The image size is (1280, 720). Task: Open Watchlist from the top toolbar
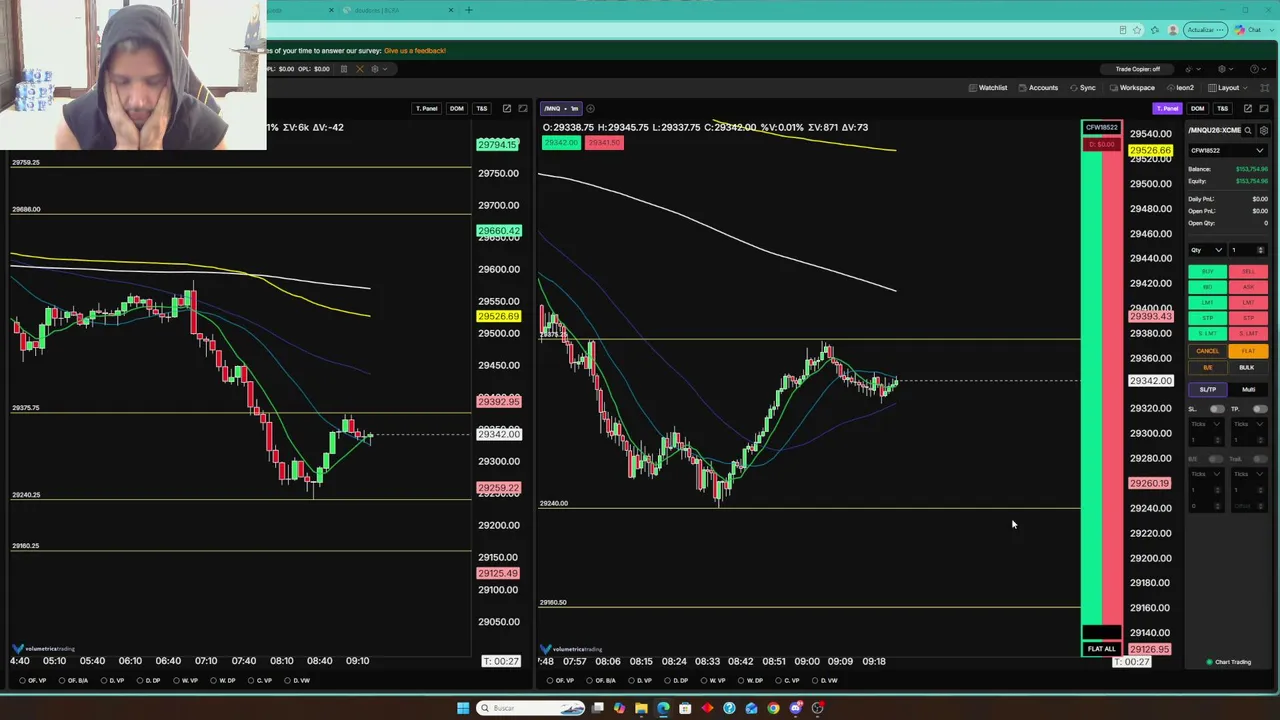tap(988, 88)
